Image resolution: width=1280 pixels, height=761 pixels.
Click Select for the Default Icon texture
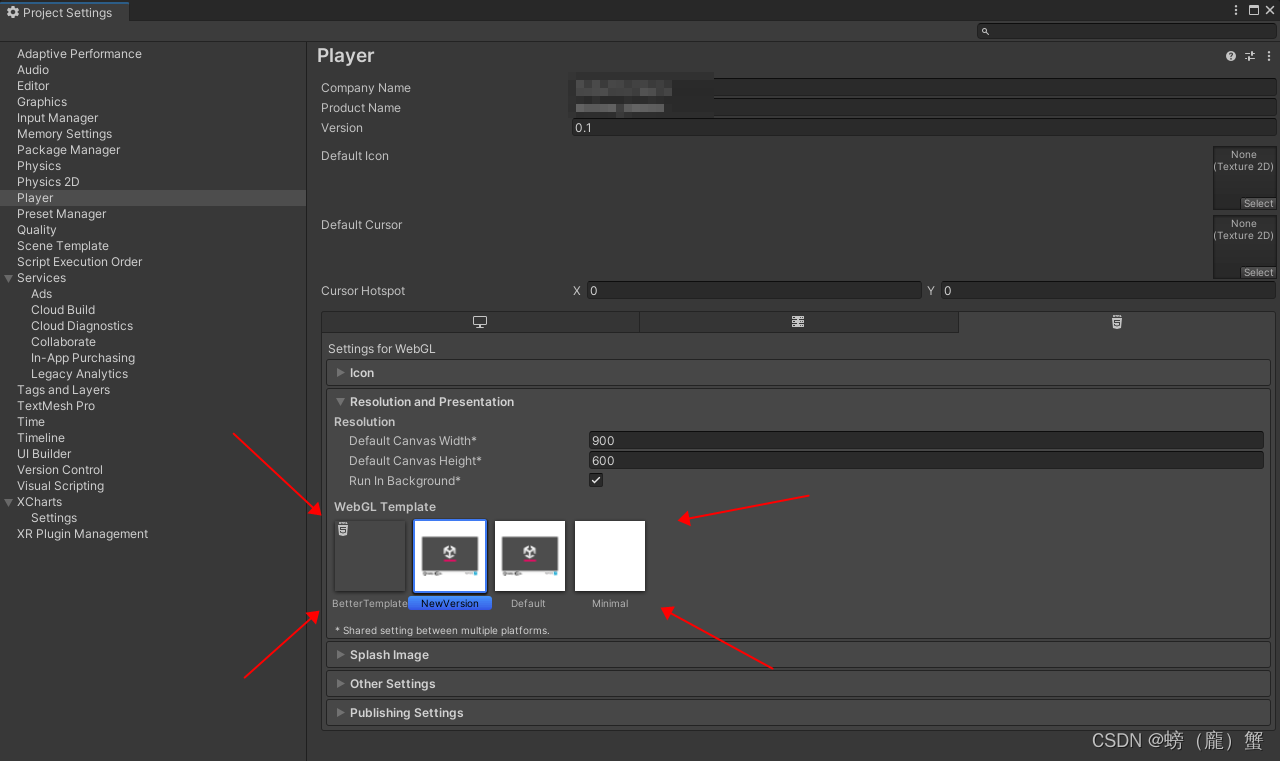pyautogui.click(x=1258, y=203)
